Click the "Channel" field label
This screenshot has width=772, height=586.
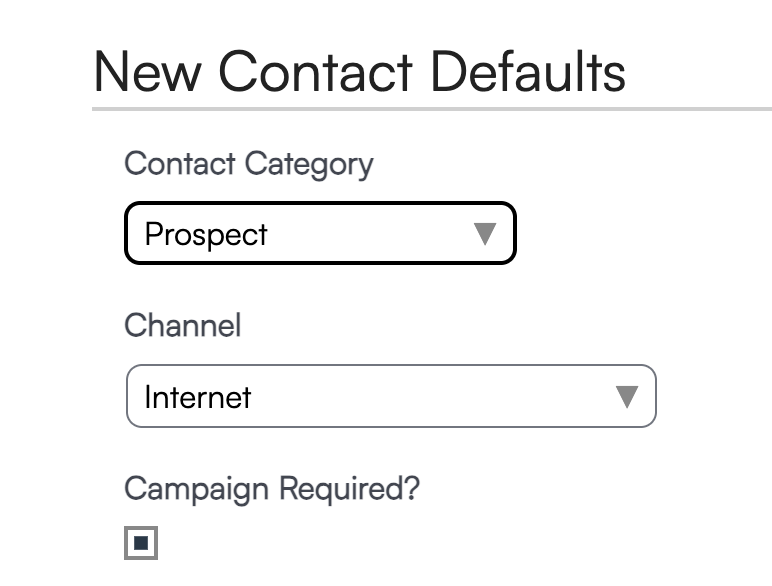point(182,326)
